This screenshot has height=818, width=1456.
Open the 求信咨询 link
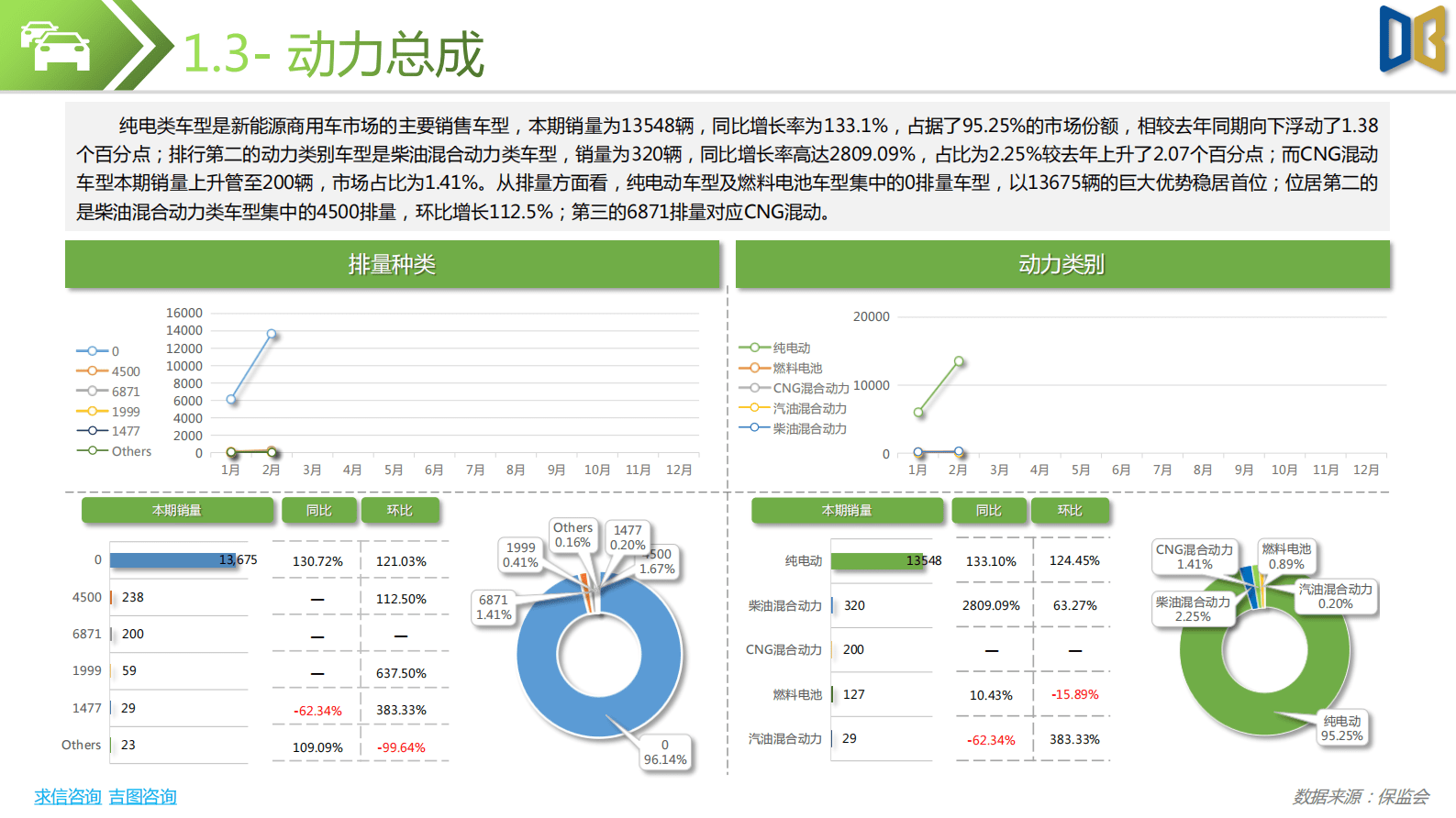click(x=68, y=796)
